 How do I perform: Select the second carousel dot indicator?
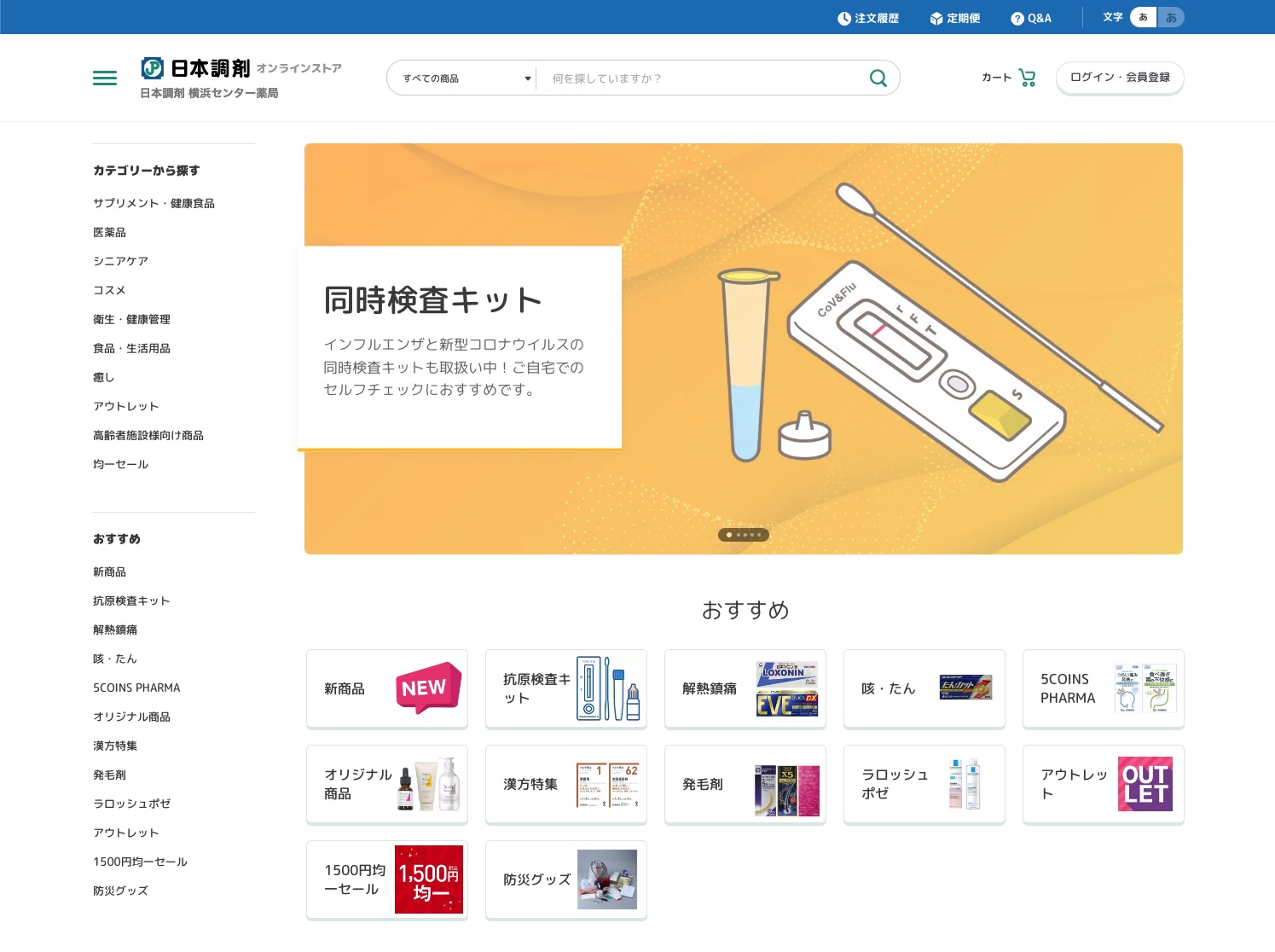point(739,535)
